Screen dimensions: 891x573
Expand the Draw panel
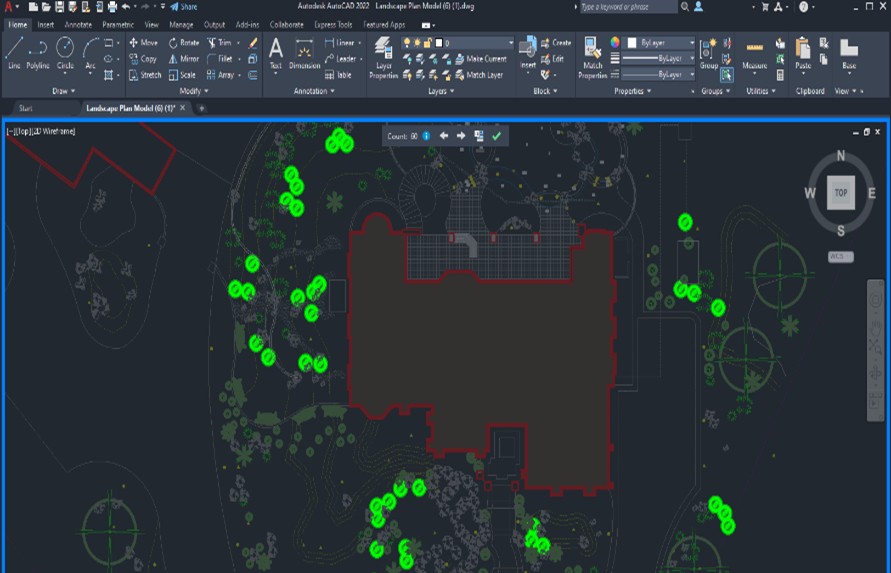63,91
